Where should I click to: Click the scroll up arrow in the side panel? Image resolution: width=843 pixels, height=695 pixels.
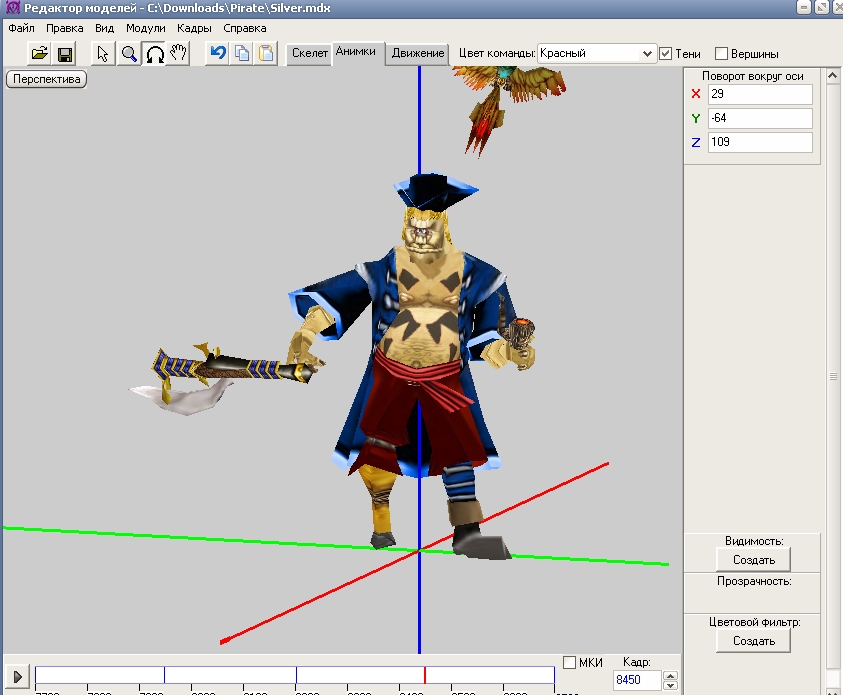(x=833, y=76)
